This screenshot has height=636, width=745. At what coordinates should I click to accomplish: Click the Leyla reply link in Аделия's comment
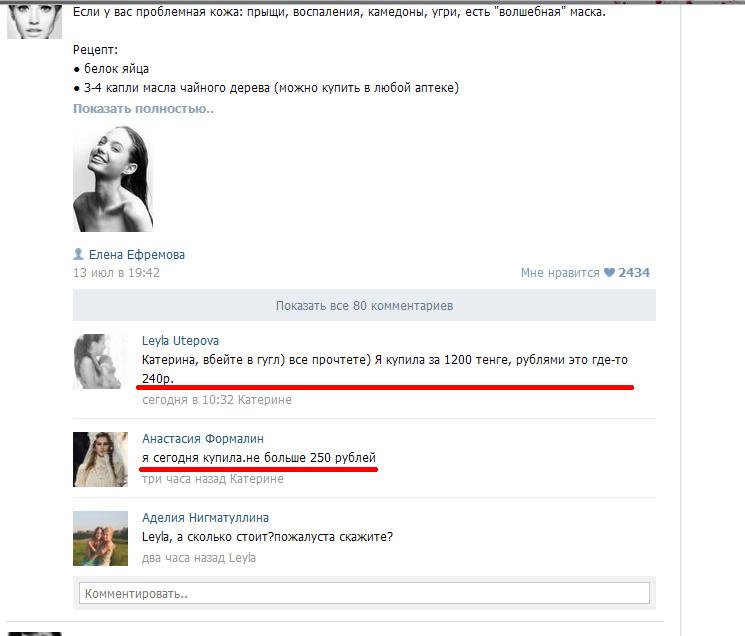(242, 558)
